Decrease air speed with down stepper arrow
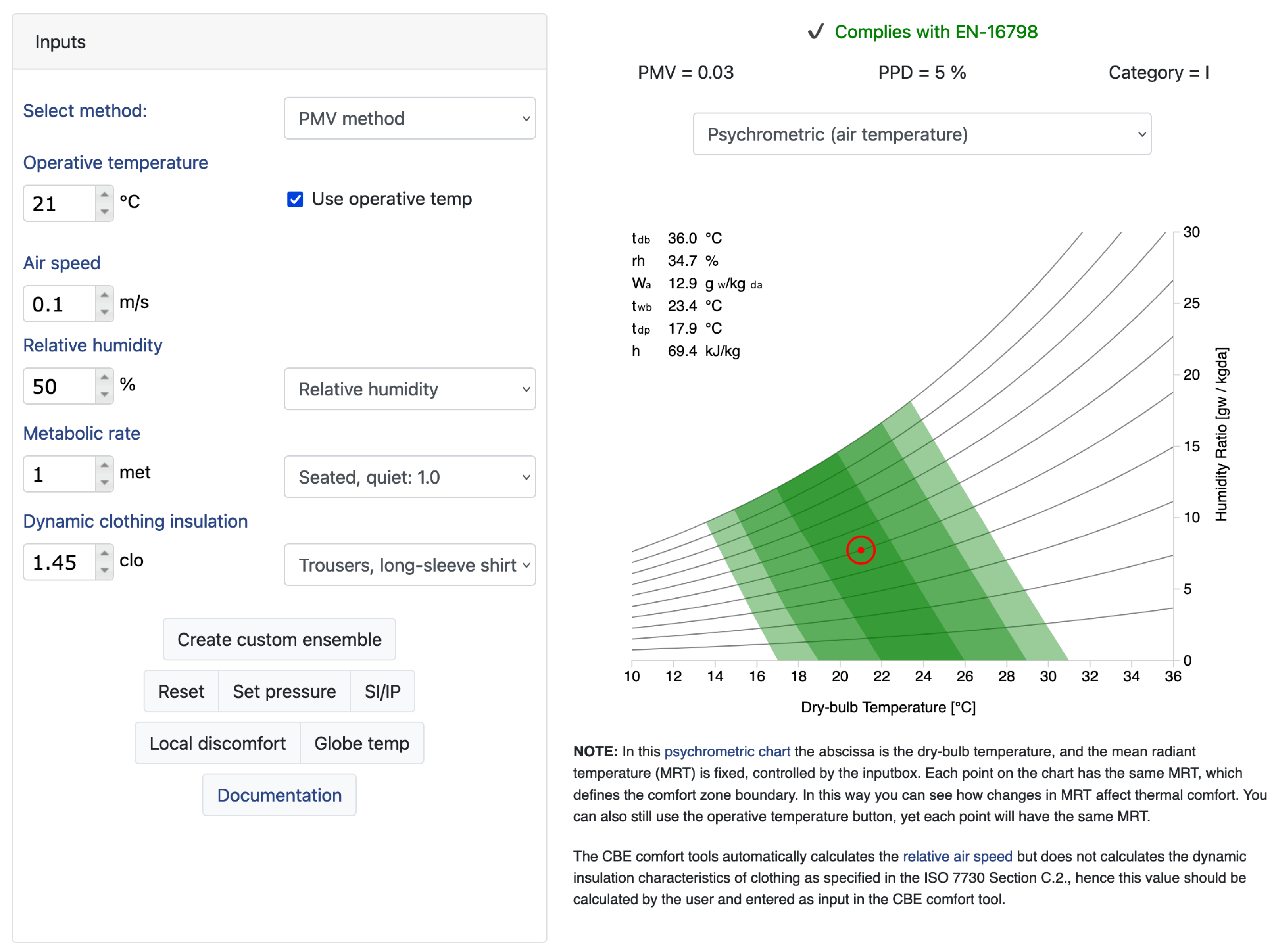The width and height of the screenshot is (1274, 952). [104, 312]
